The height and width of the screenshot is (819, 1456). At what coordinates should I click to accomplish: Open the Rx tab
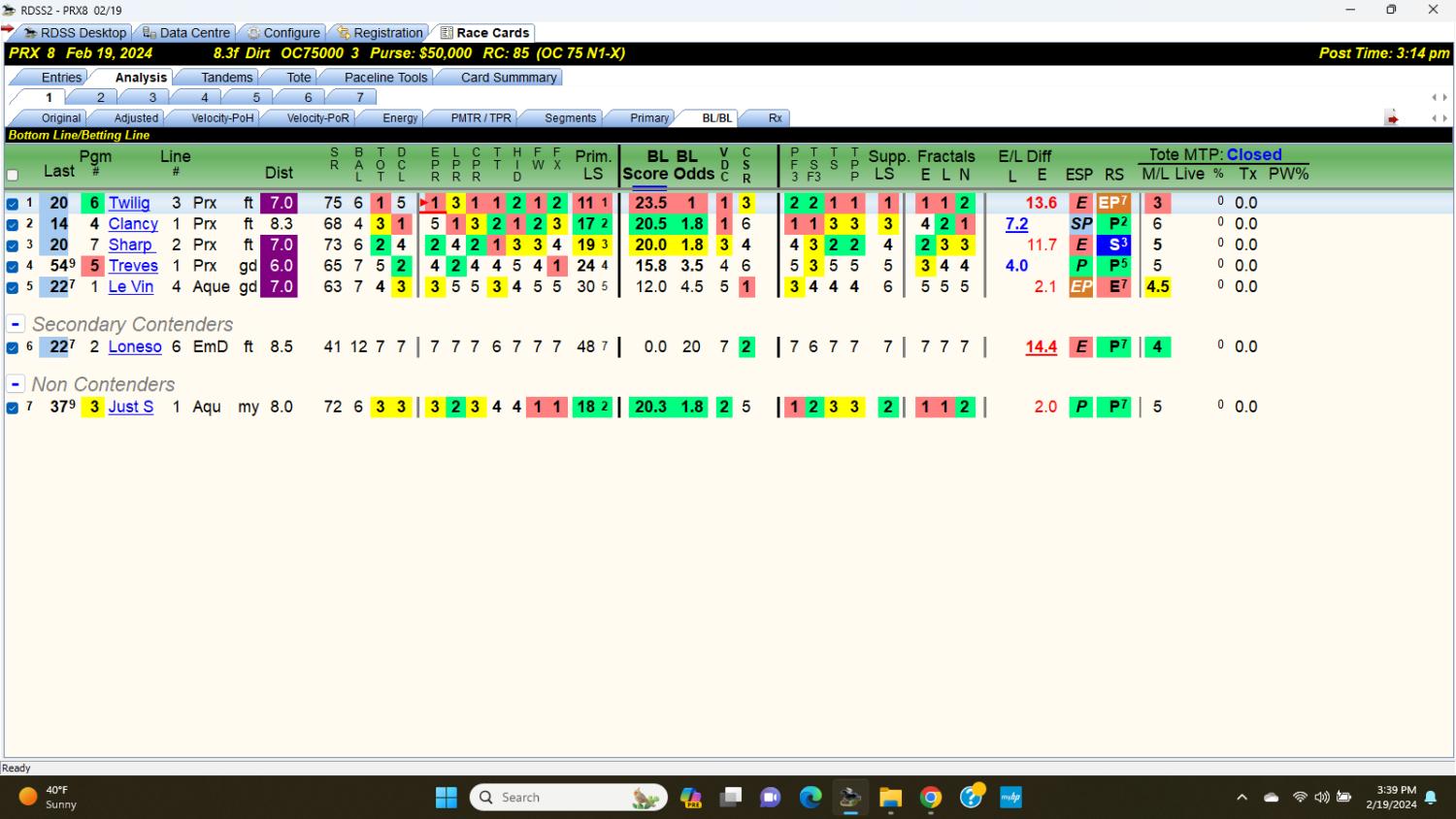(x=775, y=118)
